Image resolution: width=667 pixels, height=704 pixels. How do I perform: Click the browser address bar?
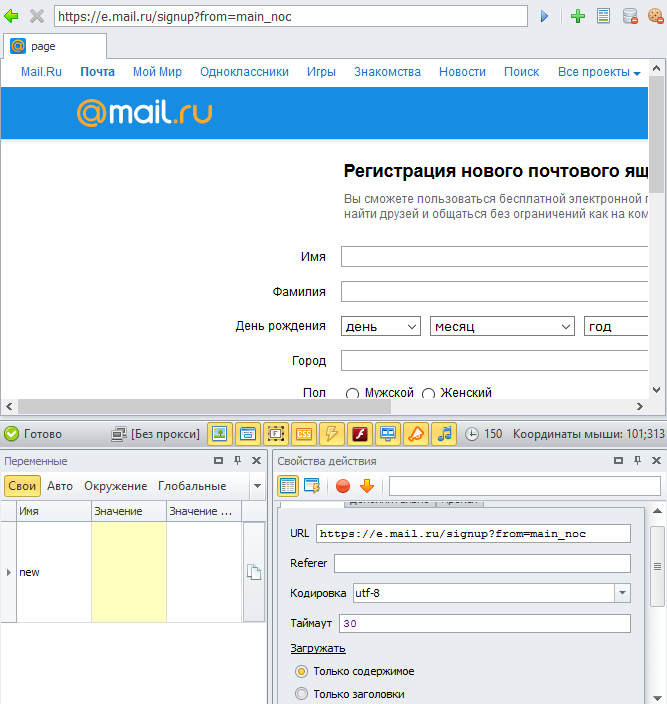click(x=291, y=17)
